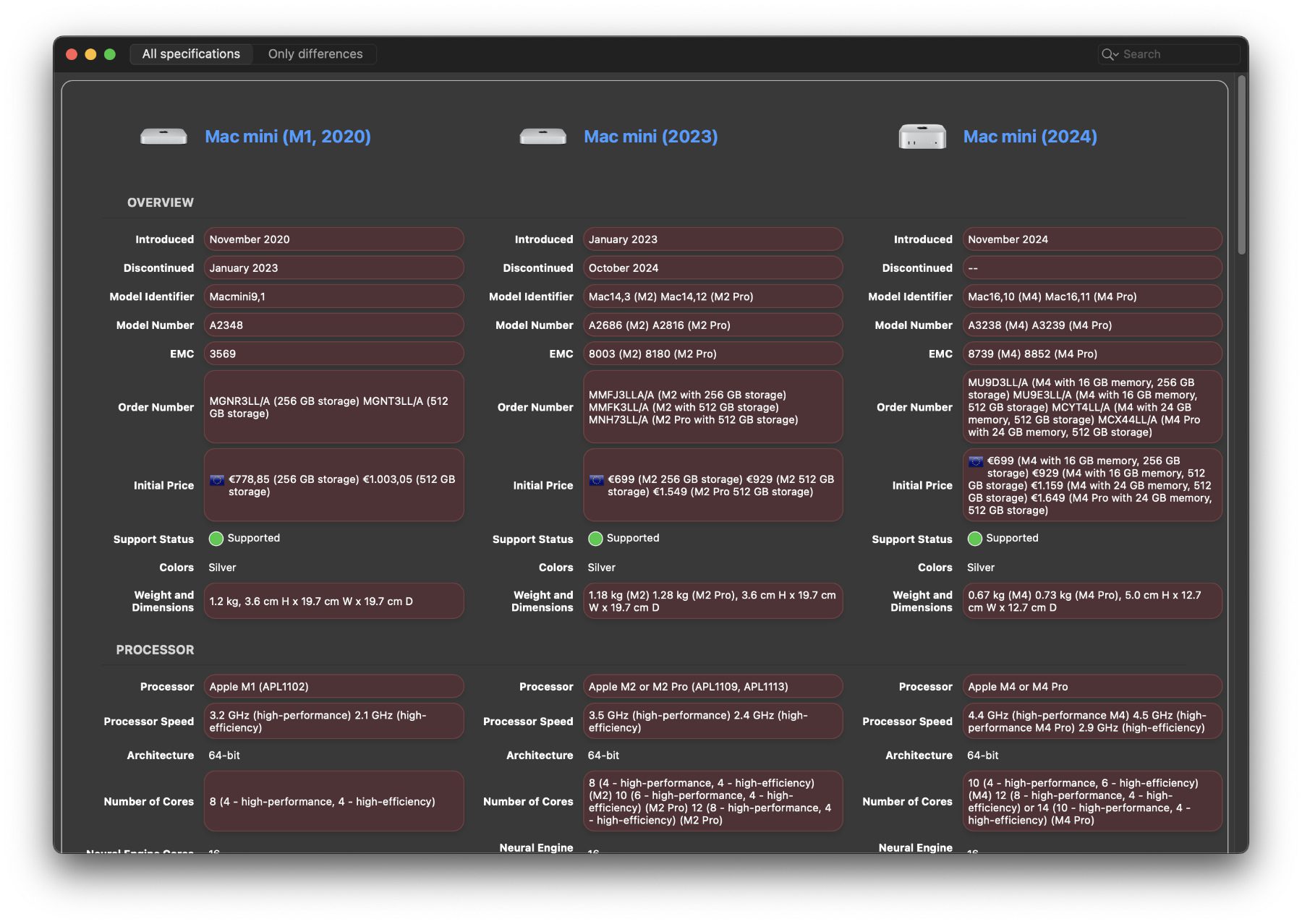
Task: Click green support indicator for Mac mini 2024
Action: coord(974,539)
